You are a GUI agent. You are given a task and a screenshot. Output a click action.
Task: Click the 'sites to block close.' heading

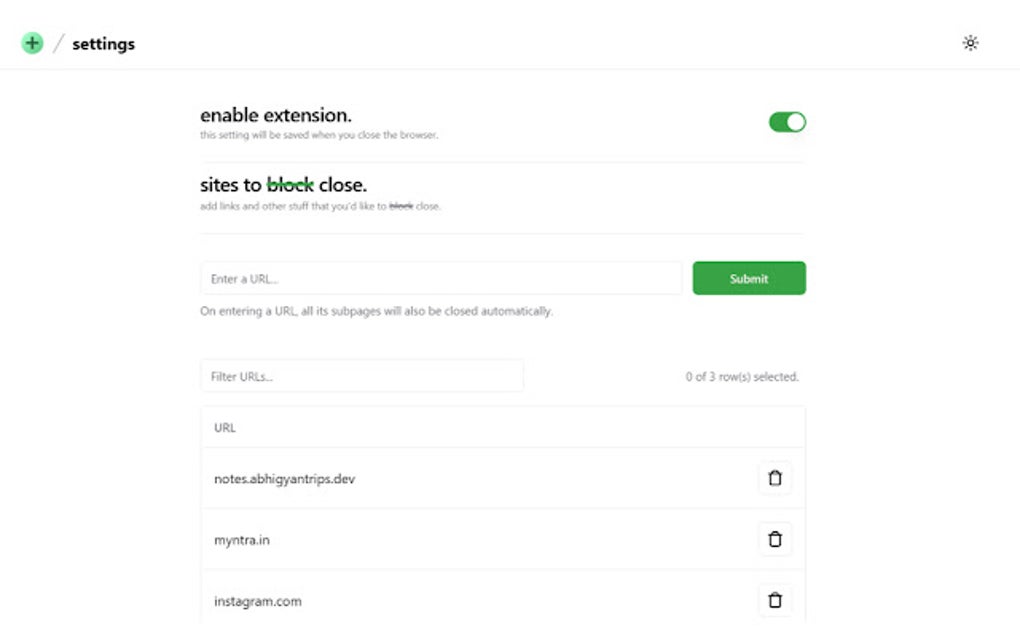(x=284, y=185)
